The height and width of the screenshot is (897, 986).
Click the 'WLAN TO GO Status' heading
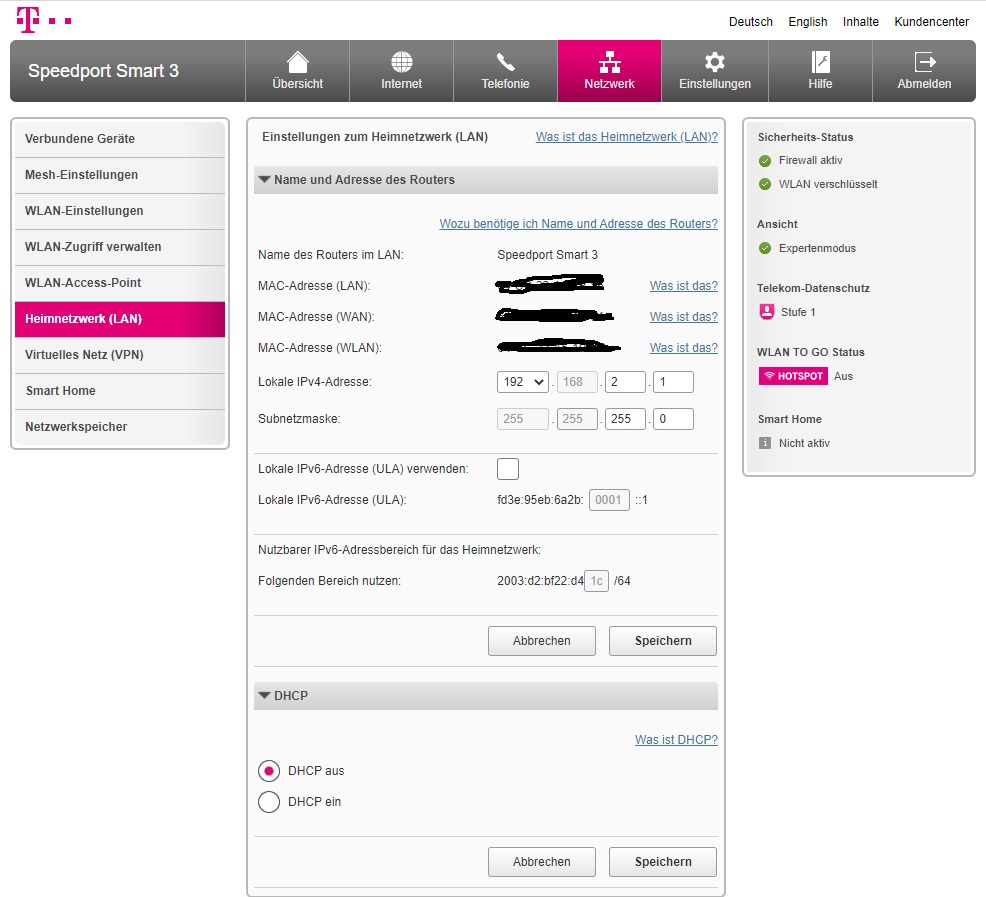(811, 352)
